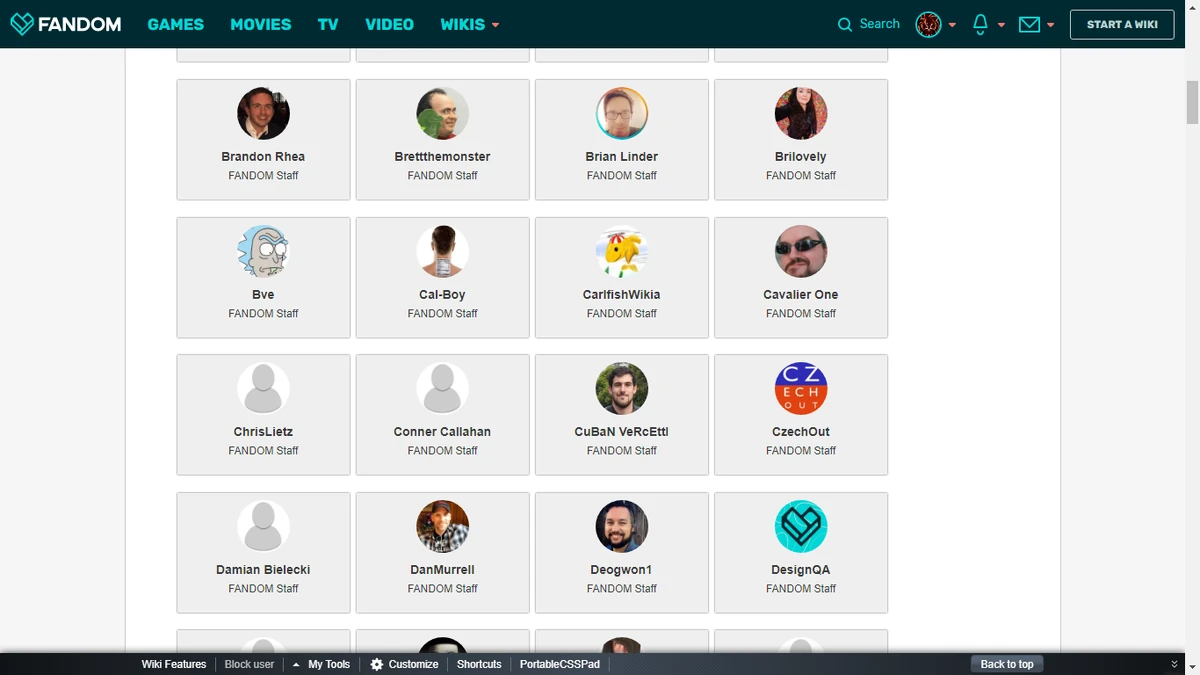The height and width of the screenshot is (675, 1200).
Task: Click the My Tools wrench area
Action: [327, 664]
